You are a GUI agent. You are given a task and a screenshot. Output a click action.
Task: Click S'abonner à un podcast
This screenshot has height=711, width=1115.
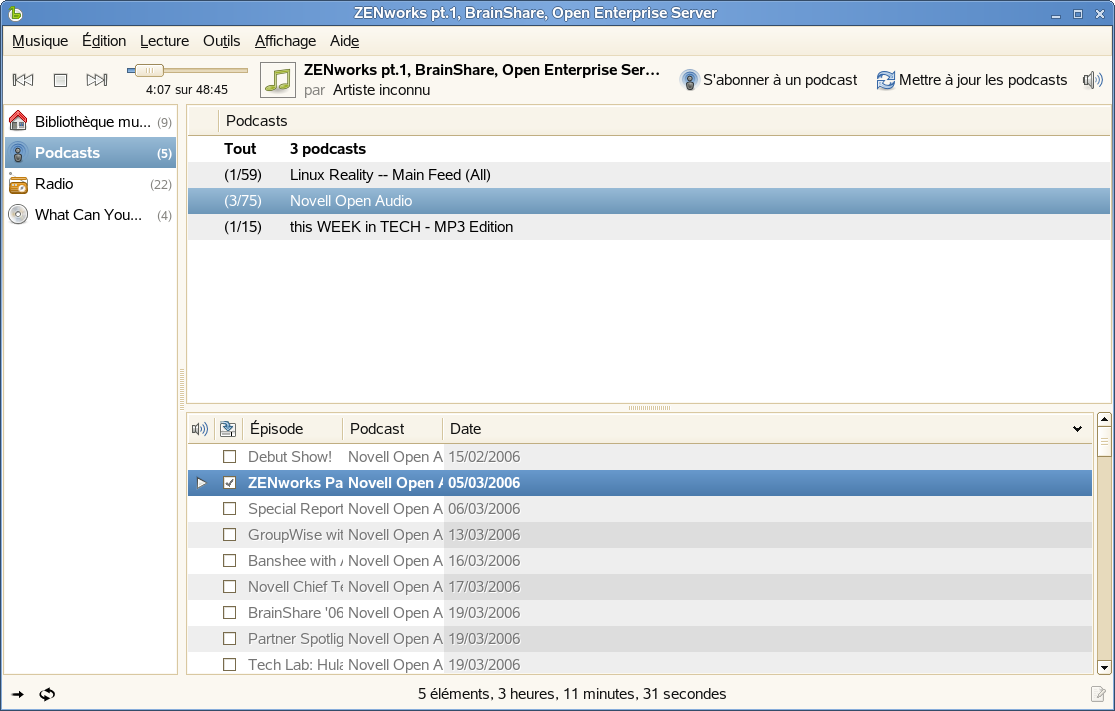click(x=769, y=80)
